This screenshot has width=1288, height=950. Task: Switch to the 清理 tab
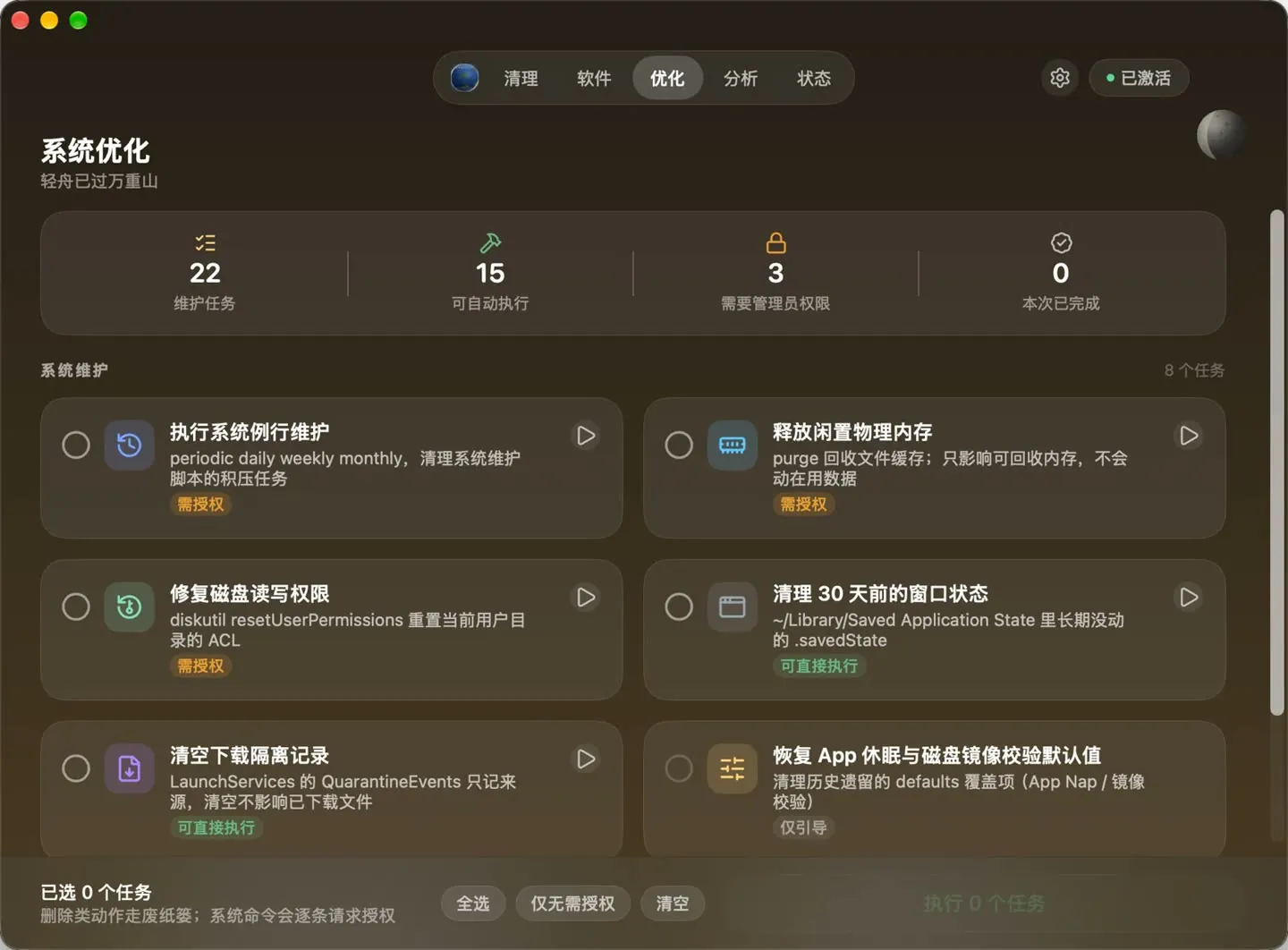click(x=521, y=79)
